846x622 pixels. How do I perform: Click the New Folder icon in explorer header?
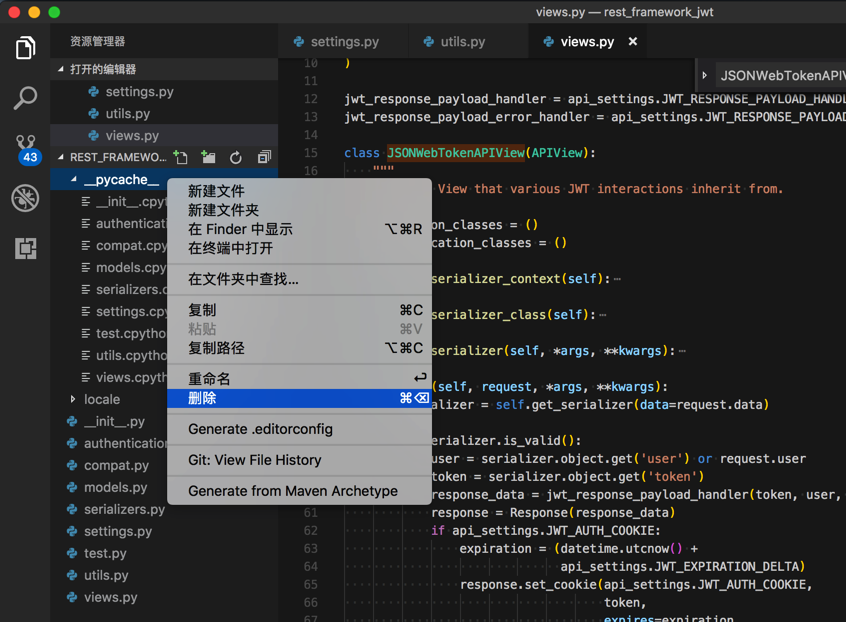[x=208, y=158]
